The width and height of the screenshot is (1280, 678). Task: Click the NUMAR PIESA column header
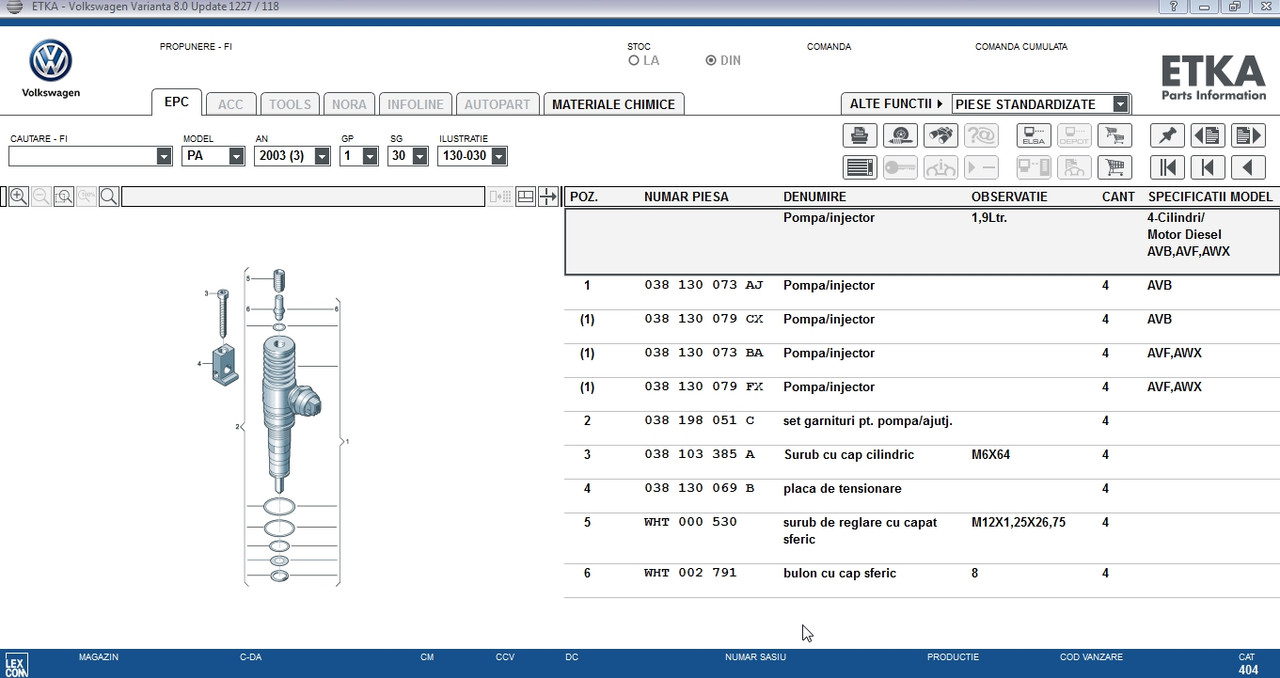tap(686, 197)
